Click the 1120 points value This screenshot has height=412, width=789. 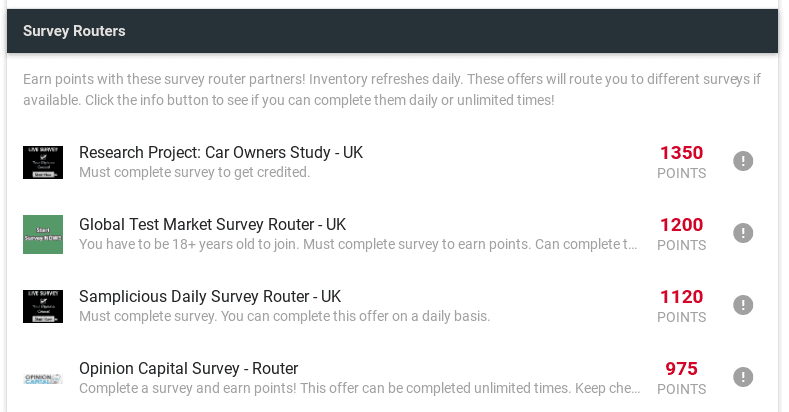coord(681,297)
